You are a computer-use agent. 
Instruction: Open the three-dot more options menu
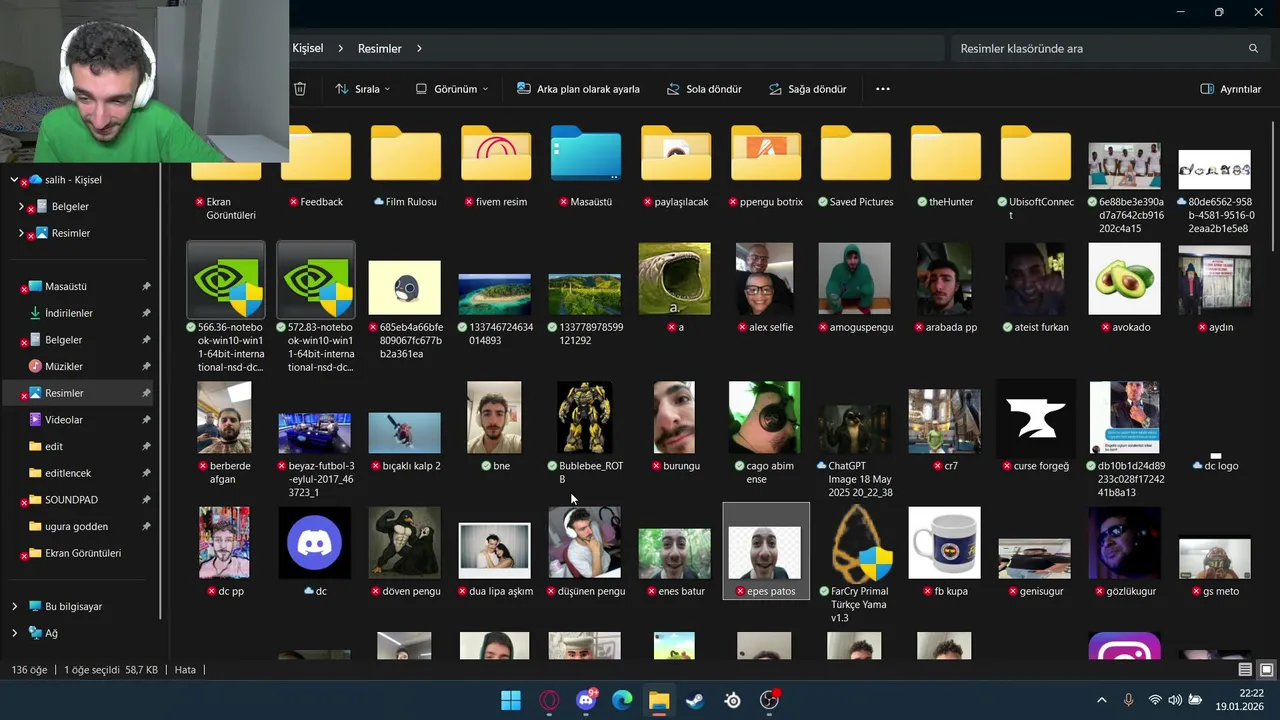tap(883, 89)
